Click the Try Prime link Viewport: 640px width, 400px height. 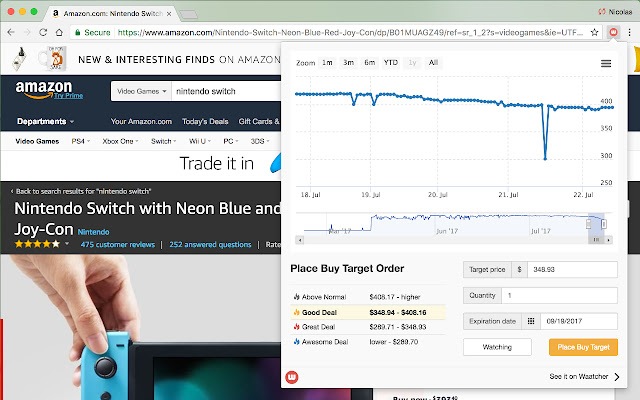click(x=69, y=96)
